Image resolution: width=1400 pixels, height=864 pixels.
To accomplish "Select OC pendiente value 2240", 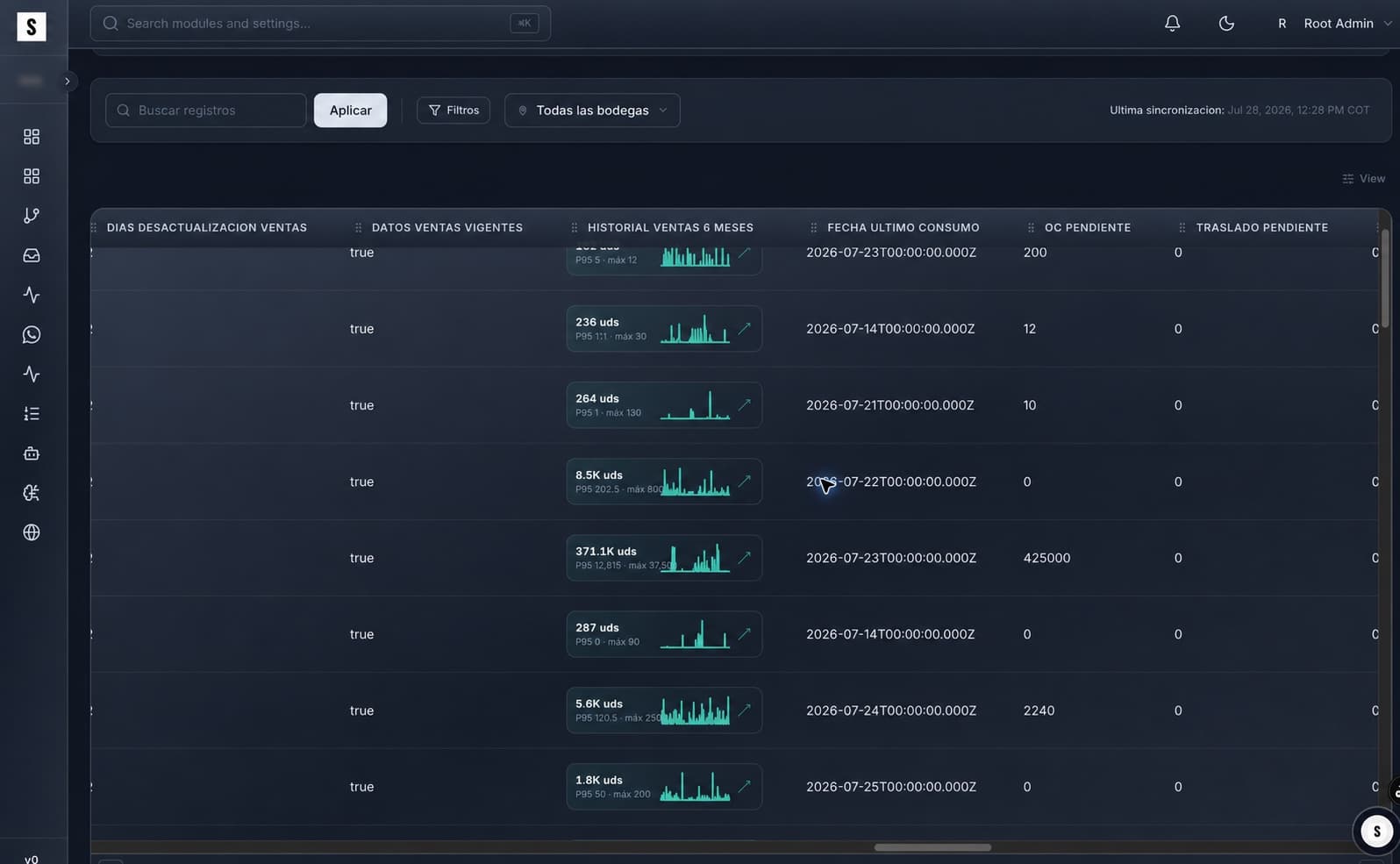I will click(1039, 710).
